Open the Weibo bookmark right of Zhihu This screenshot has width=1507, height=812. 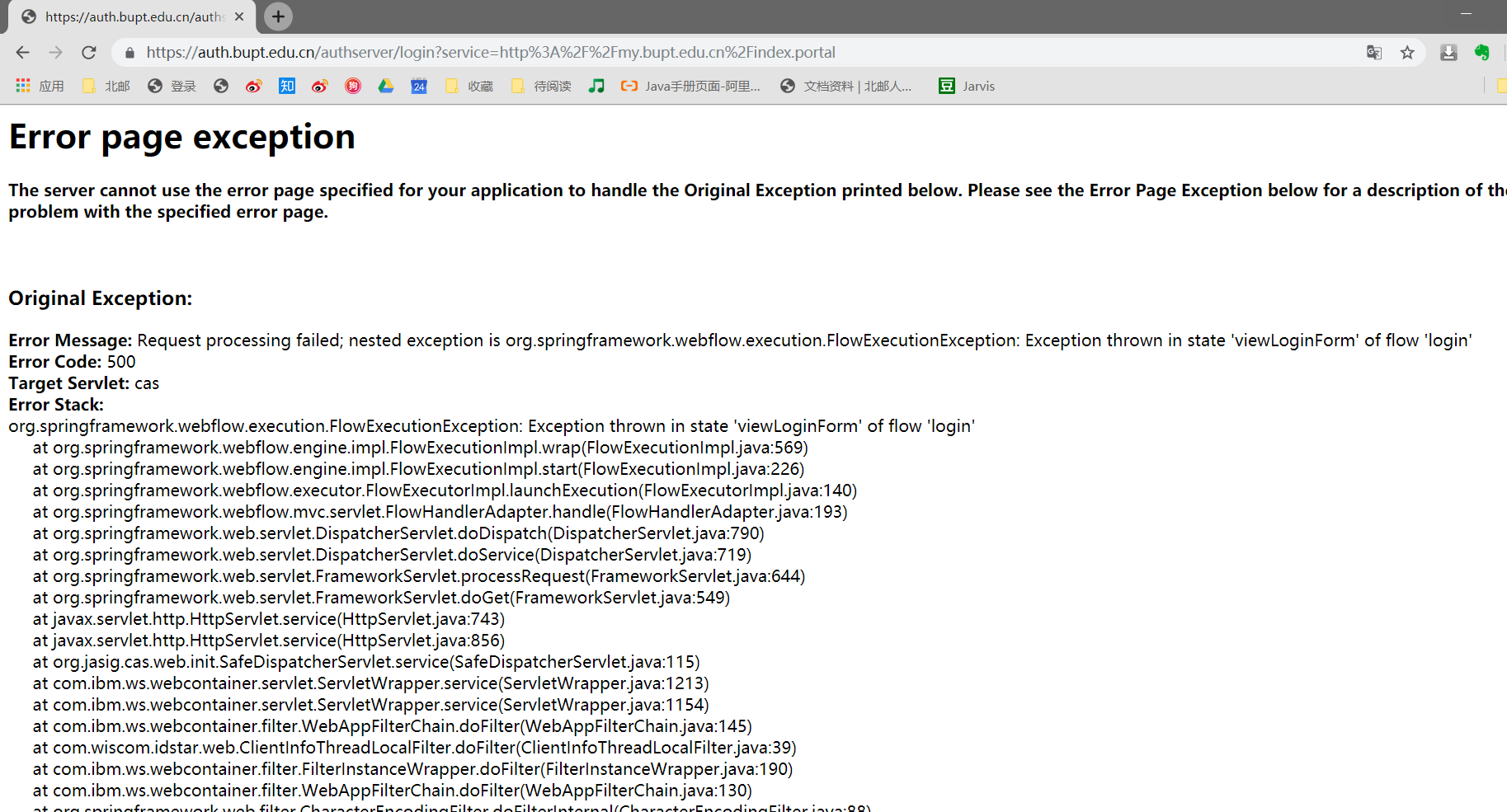(x=319, y=86)
